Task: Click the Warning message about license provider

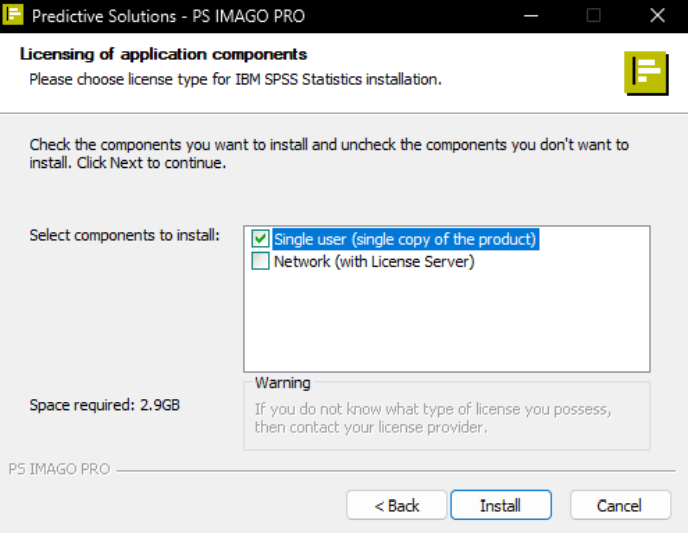Action: [x=433, y=418]
